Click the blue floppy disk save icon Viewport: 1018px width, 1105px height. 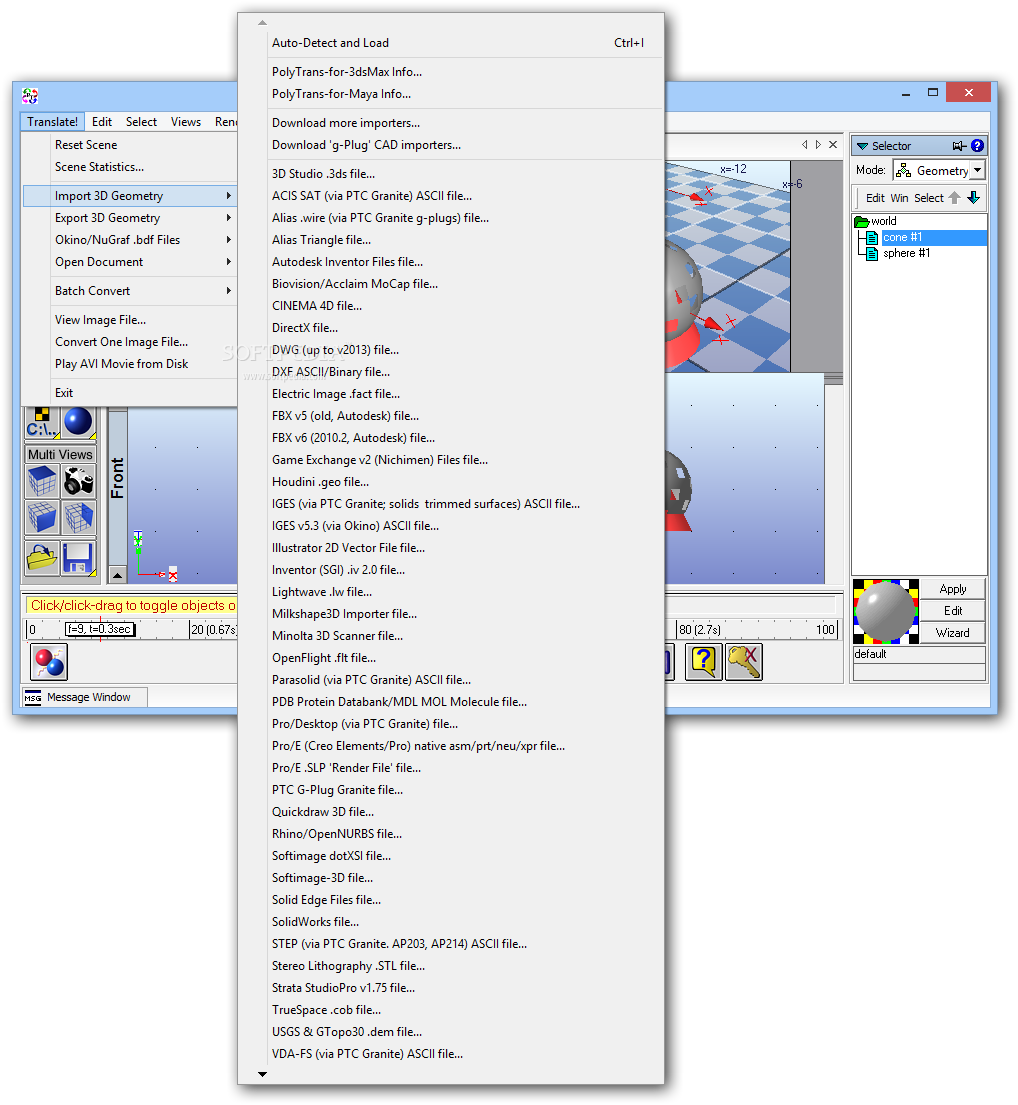(x=78, y=558)
